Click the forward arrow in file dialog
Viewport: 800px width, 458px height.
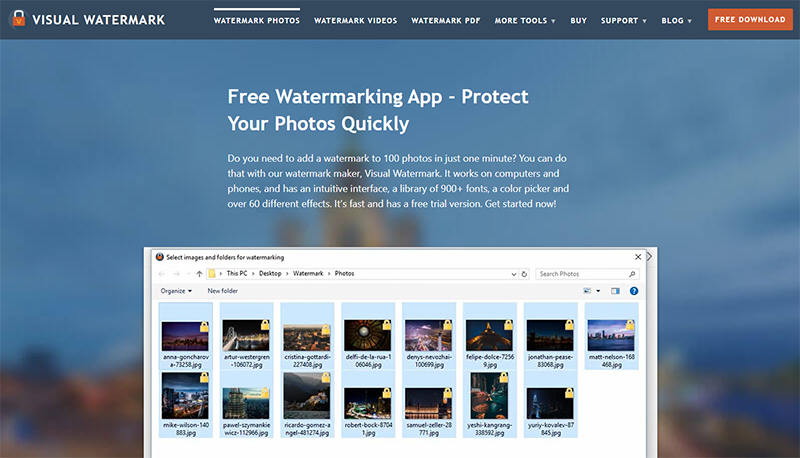tap(177, 274)
